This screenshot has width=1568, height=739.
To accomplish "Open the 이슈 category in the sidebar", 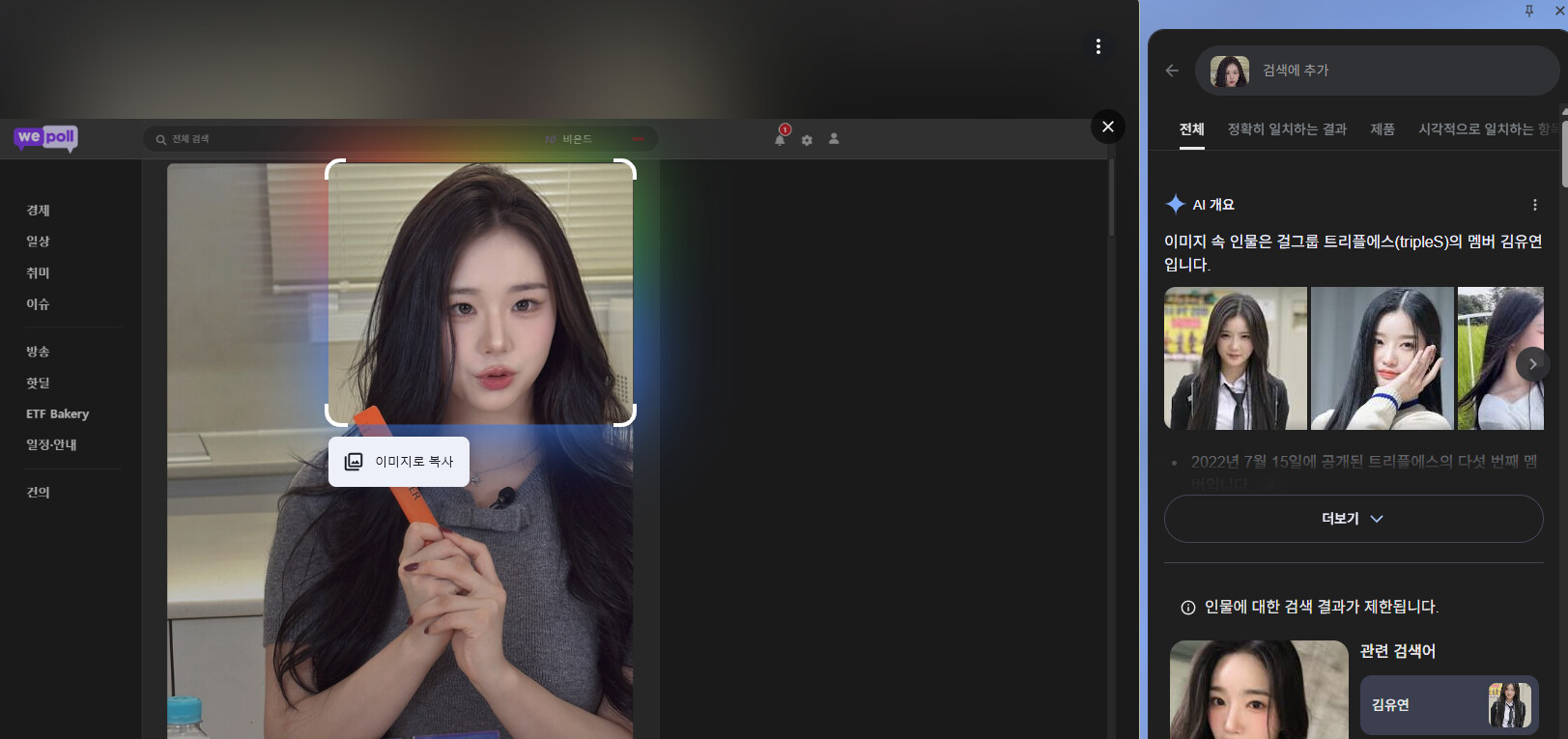I will 38,304.
